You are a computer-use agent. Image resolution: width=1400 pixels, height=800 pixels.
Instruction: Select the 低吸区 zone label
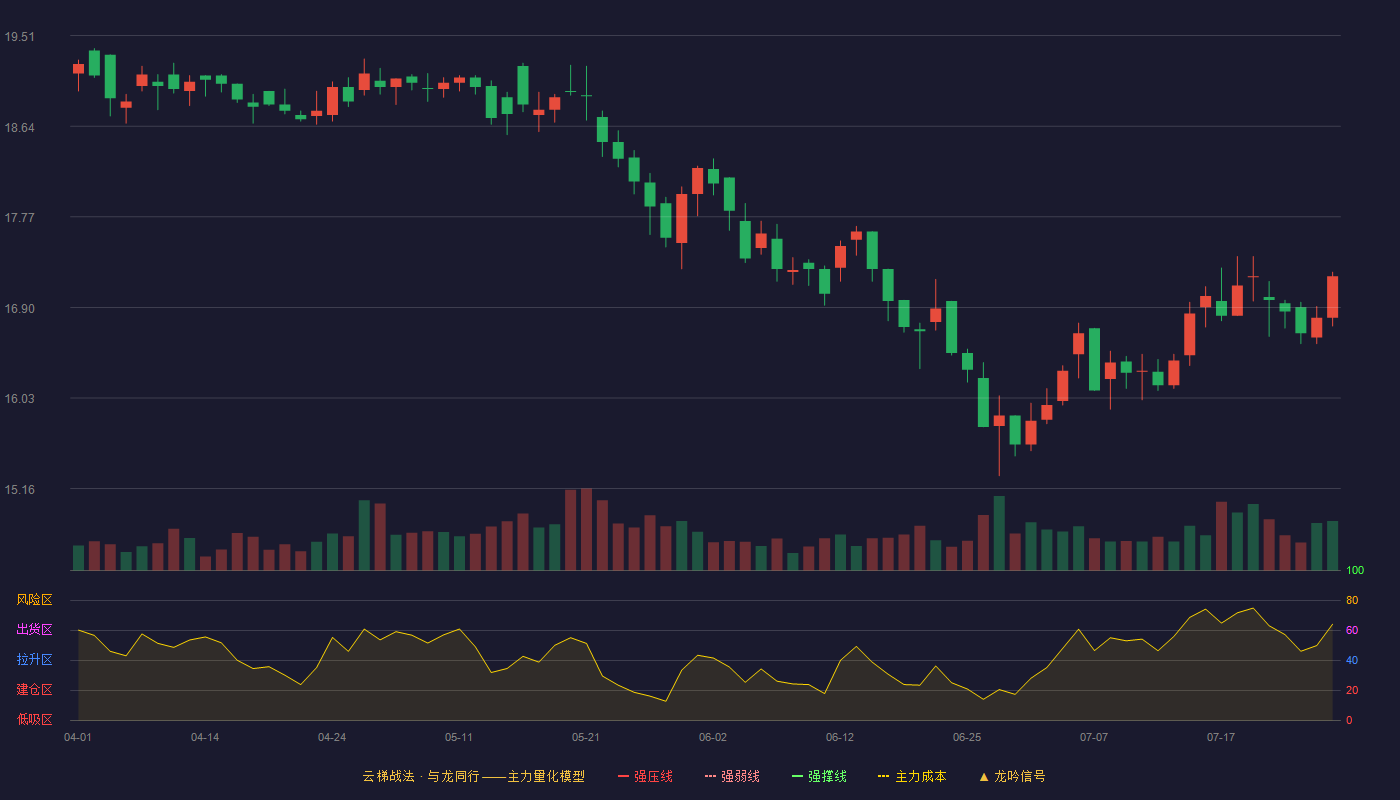coord(34,720)
